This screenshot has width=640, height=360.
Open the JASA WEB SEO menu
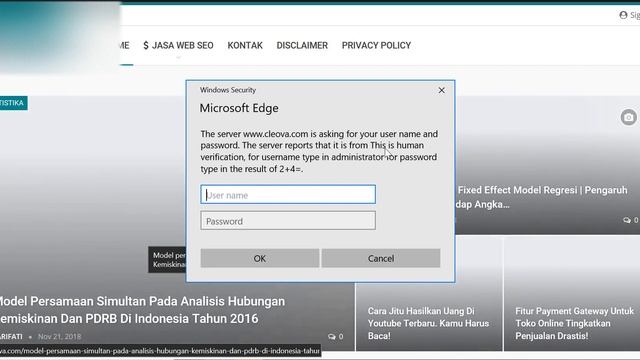pyautogui.click(x=178, y=45)
